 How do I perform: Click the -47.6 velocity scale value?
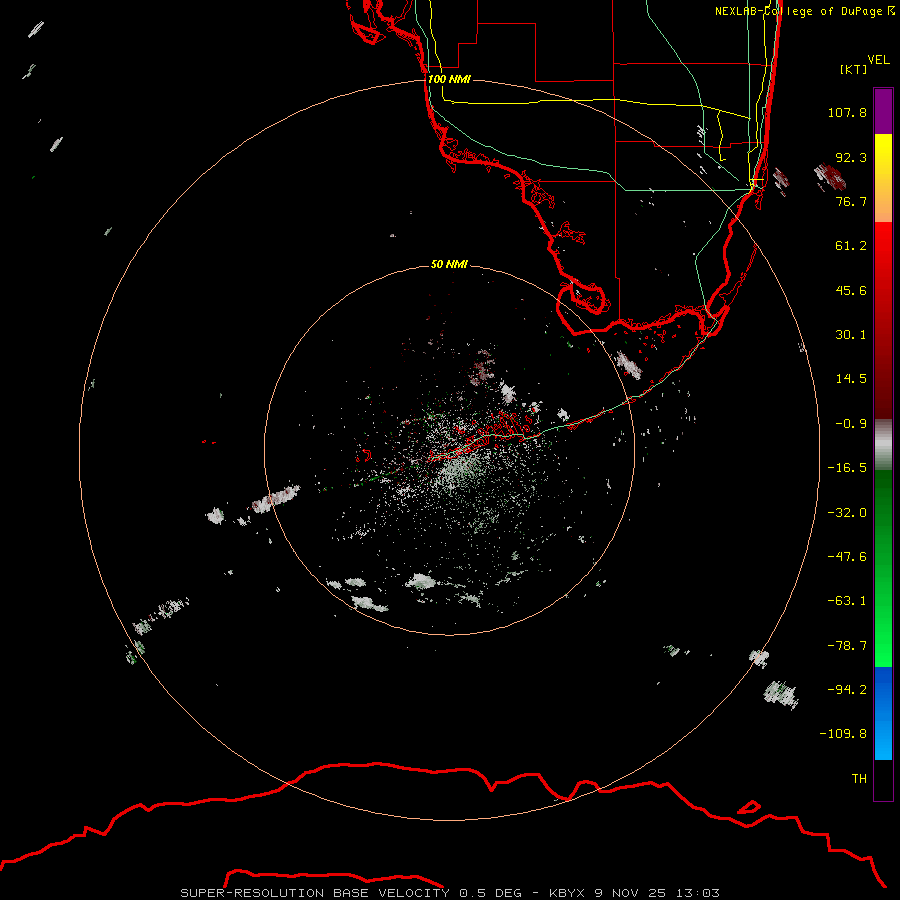tap(847, 557)
